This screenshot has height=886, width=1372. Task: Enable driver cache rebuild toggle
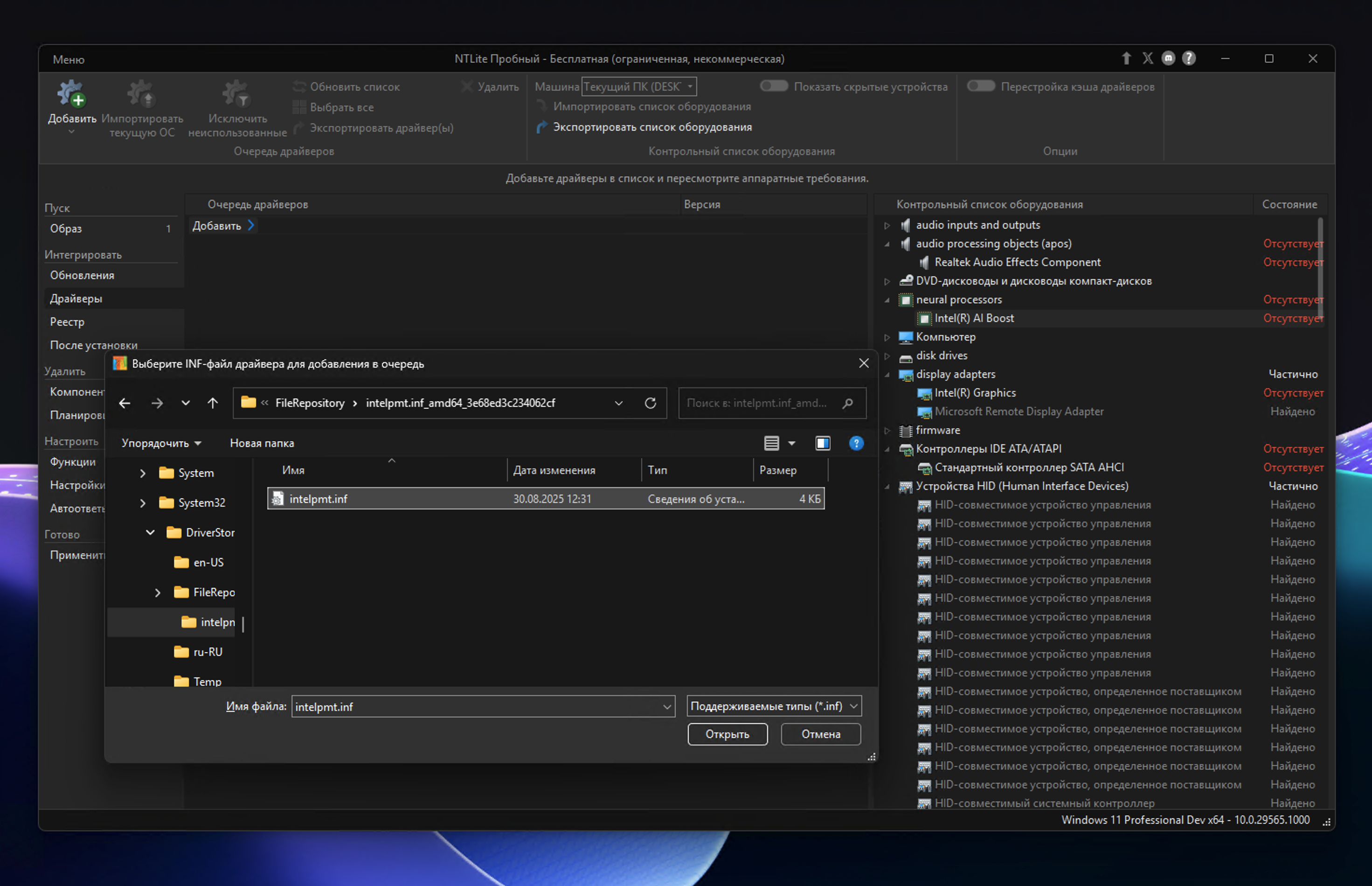[x=980, y=86]
